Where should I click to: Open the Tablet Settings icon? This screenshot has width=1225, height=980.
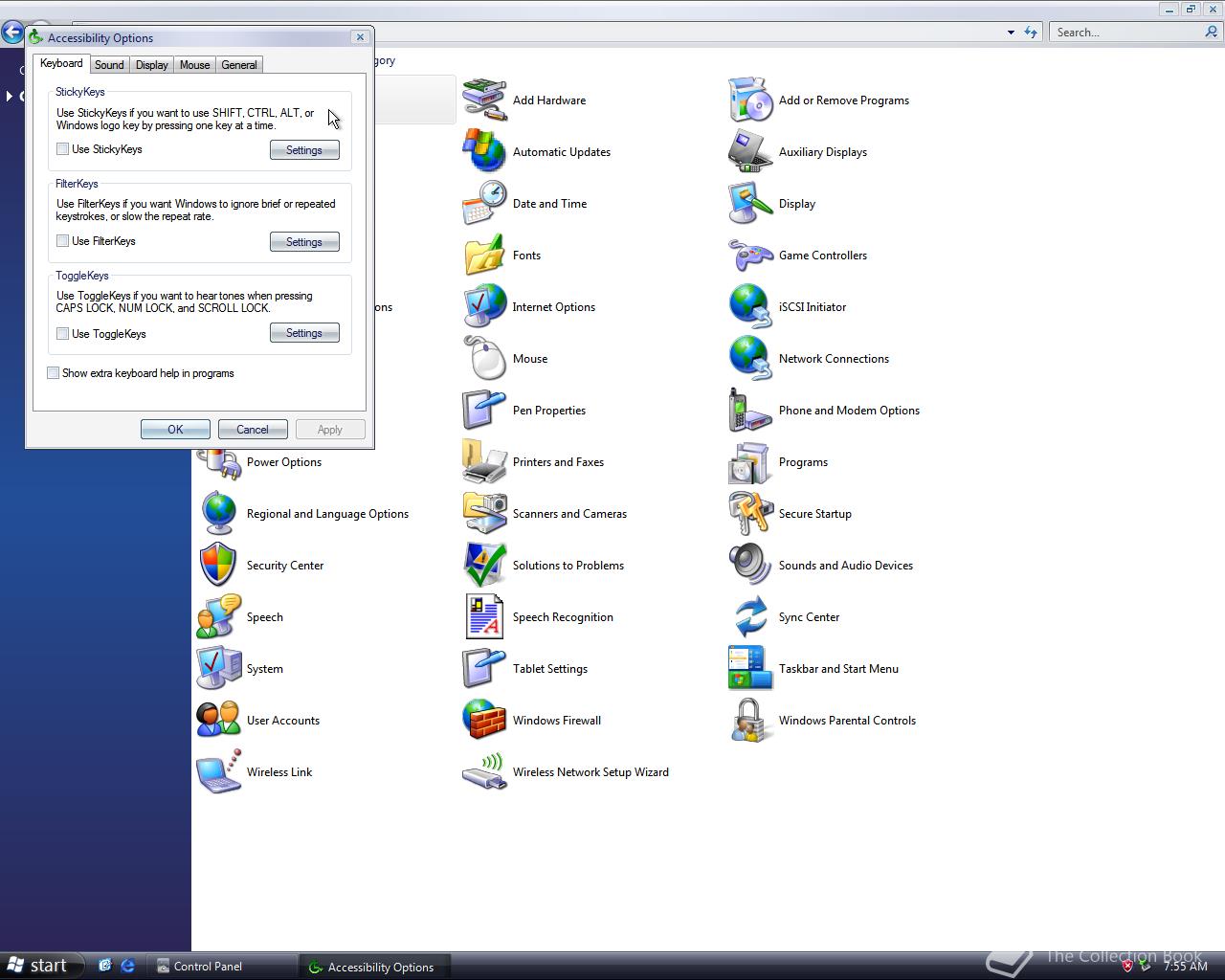[484, 669]
